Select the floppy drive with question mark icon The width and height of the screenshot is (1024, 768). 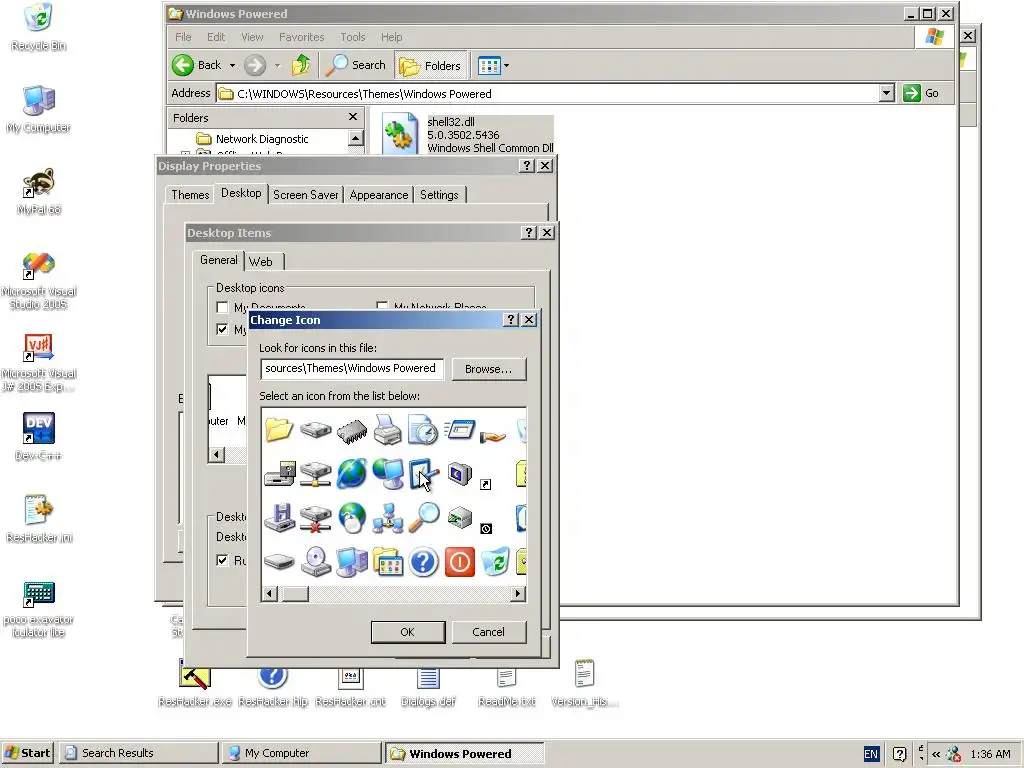[280, 474]
